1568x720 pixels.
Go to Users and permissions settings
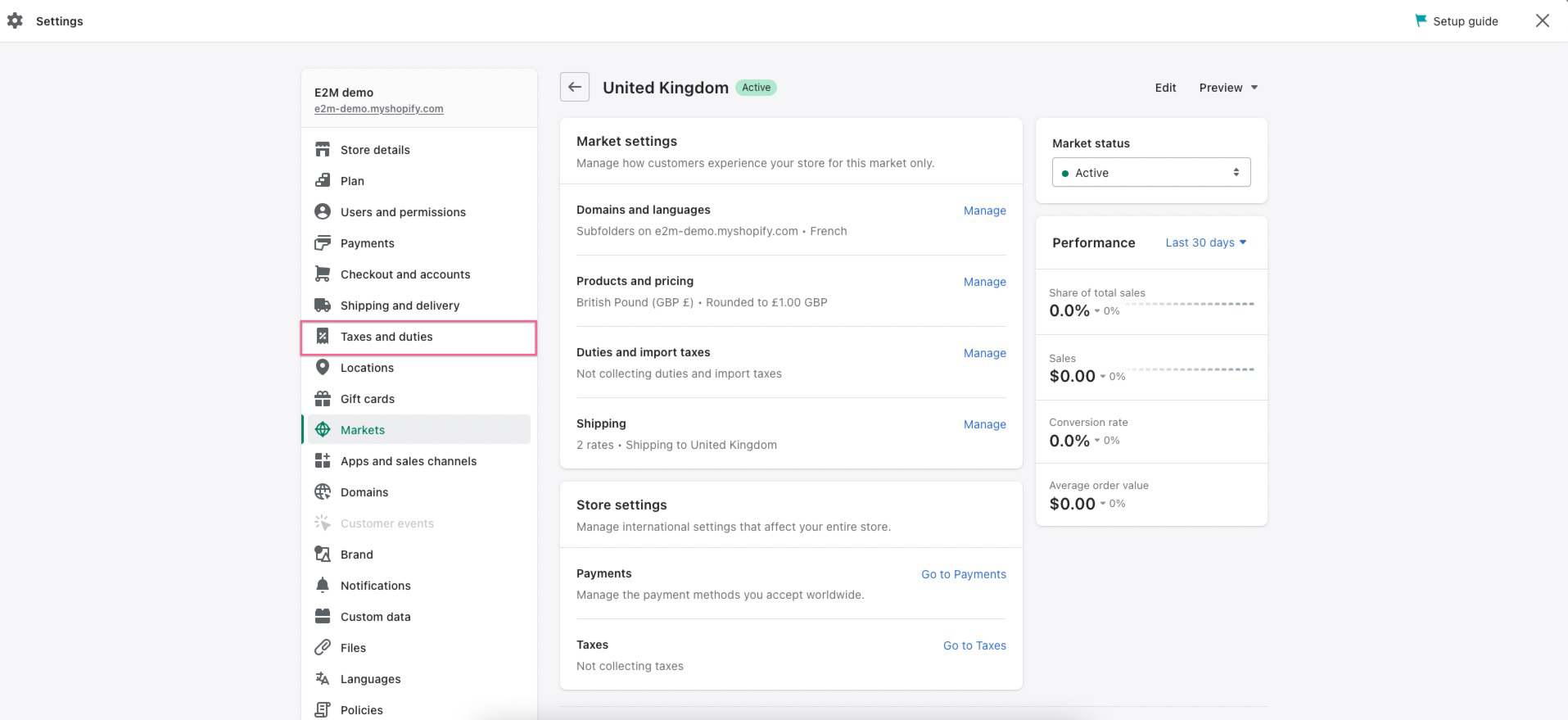[x=403, y=212]
